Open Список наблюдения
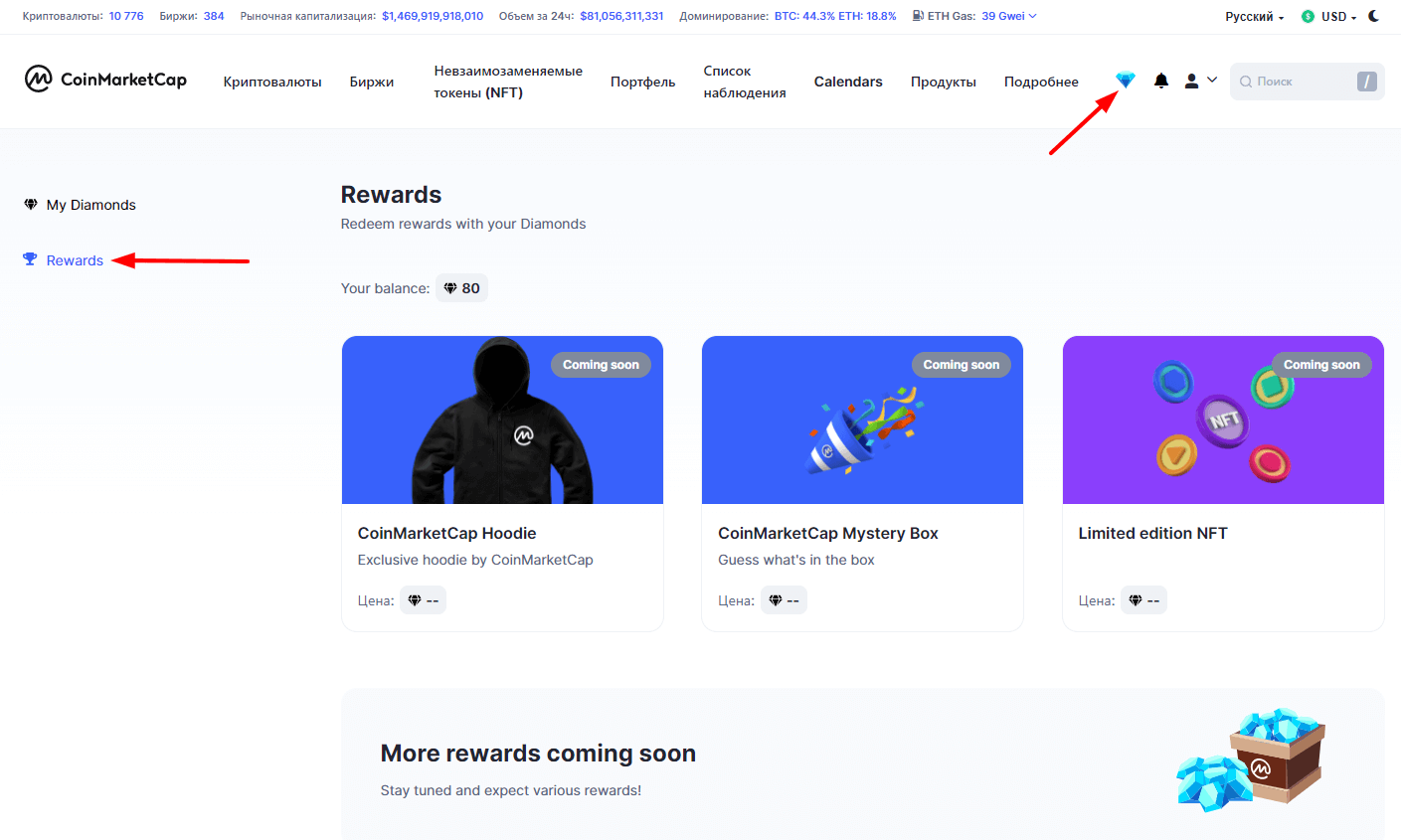The height and width of the screenshot is (840, 1401). pos(745,82)
